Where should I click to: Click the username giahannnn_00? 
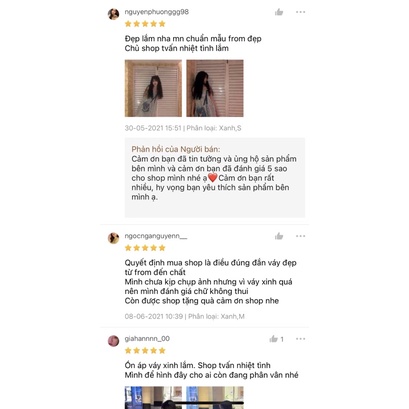(147, 339)
